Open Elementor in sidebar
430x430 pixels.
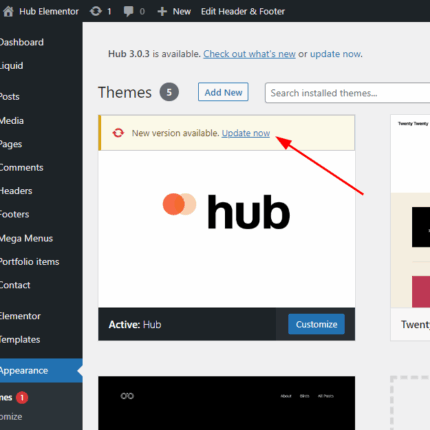coord(20,316)
